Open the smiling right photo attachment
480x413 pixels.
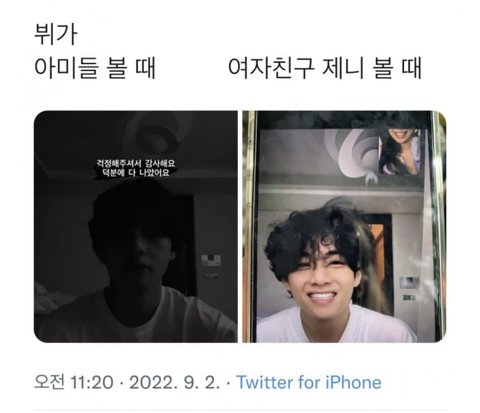pyautogui.click(x=344, y=227)
